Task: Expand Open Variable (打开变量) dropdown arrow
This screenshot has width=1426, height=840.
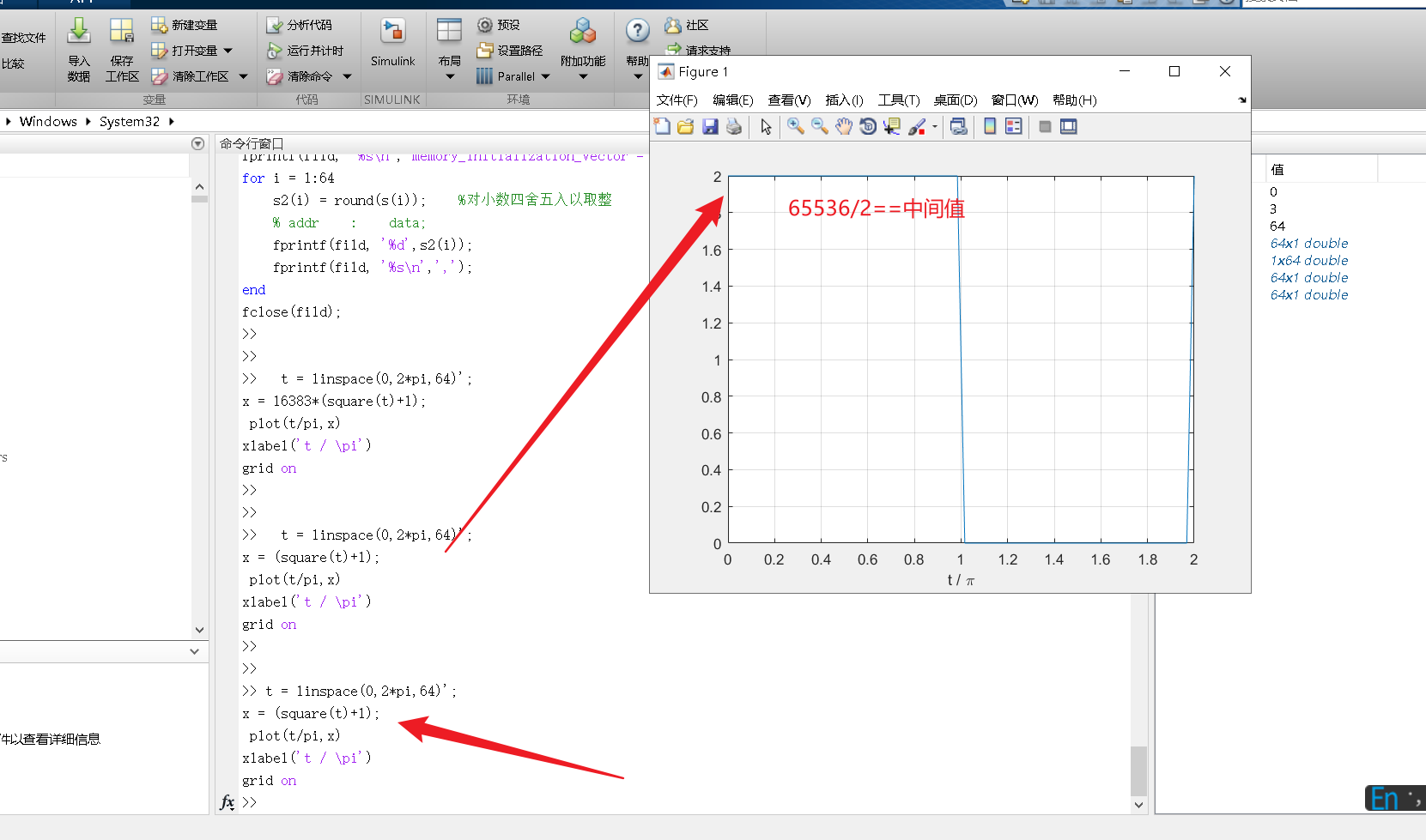Action: tap(228, 51)
